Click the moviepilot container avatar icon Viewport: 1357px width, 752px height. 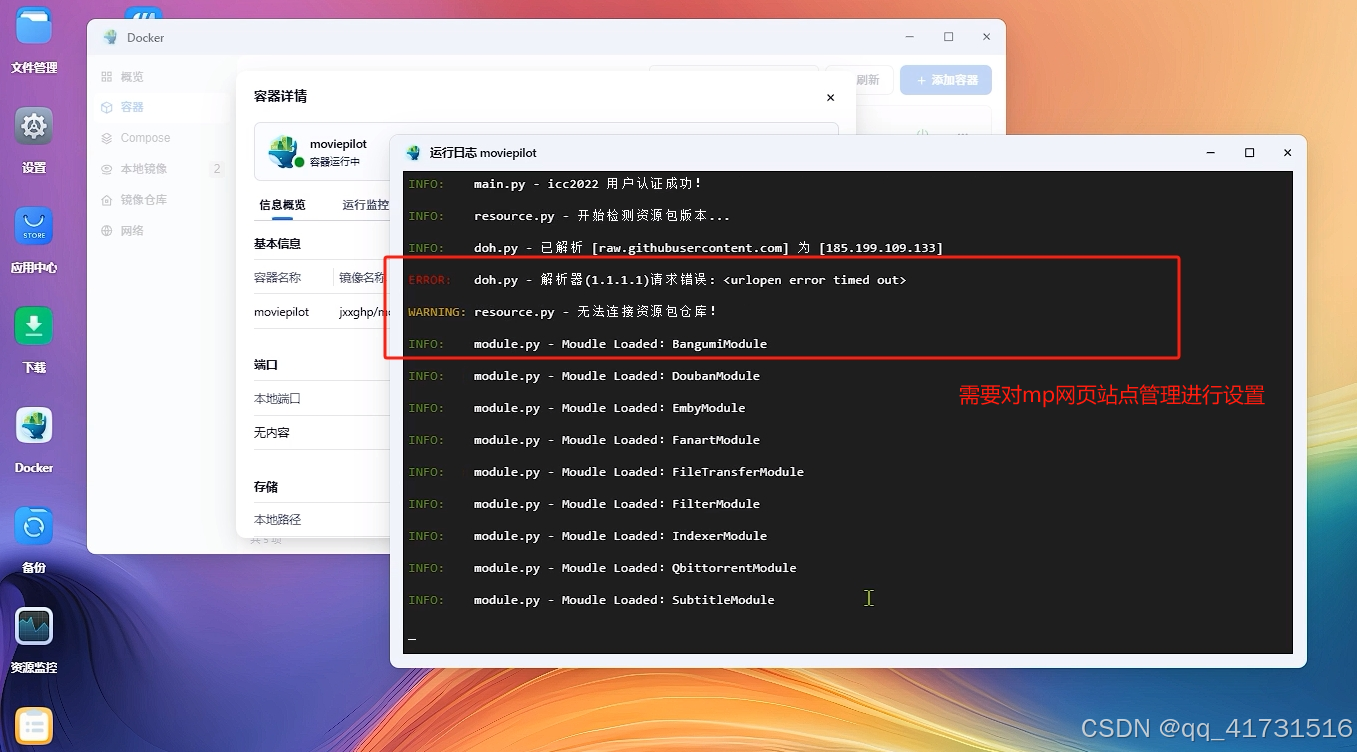pos(285,152)
